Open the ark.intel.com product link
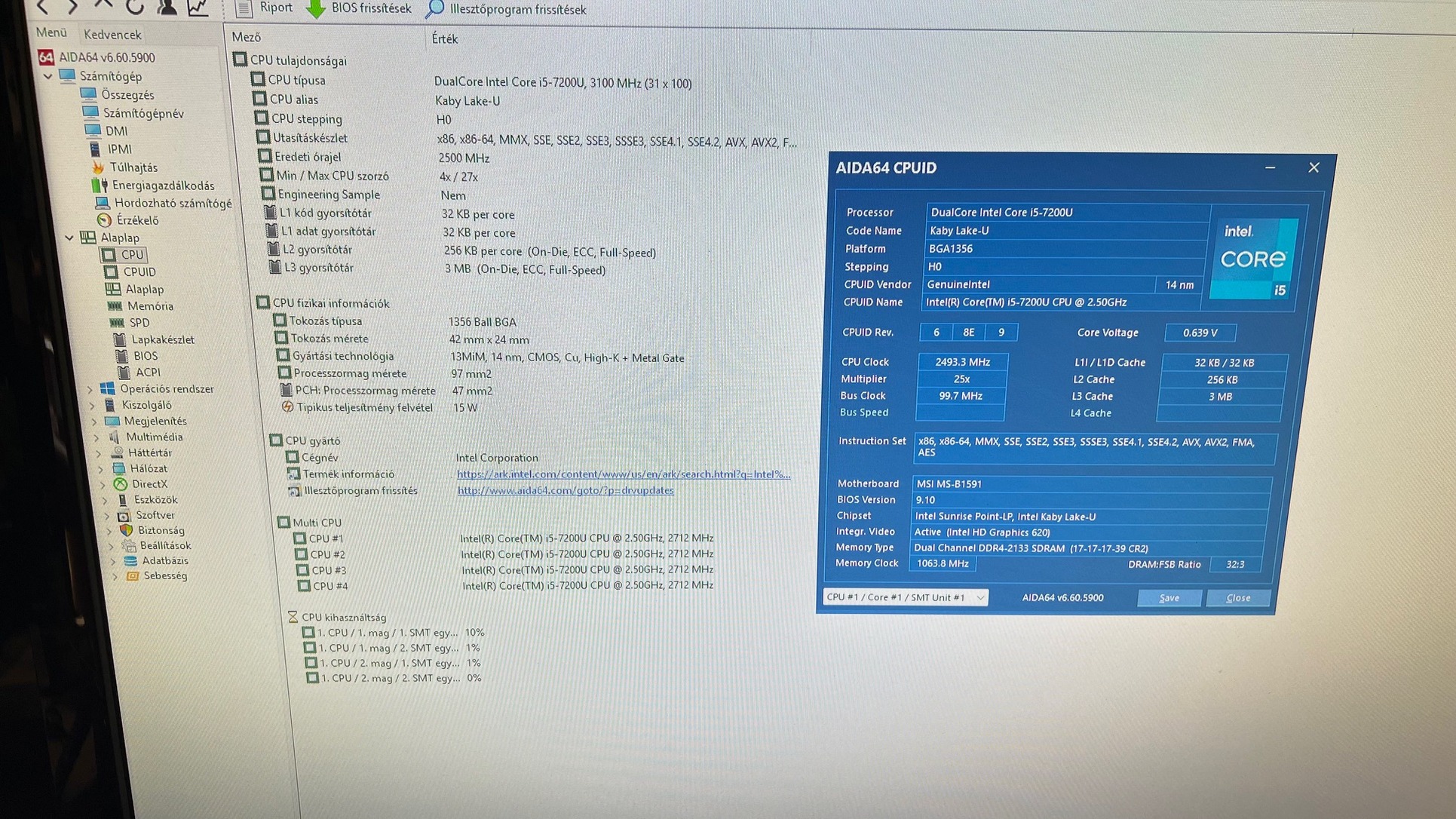 (x=623, y=474)
